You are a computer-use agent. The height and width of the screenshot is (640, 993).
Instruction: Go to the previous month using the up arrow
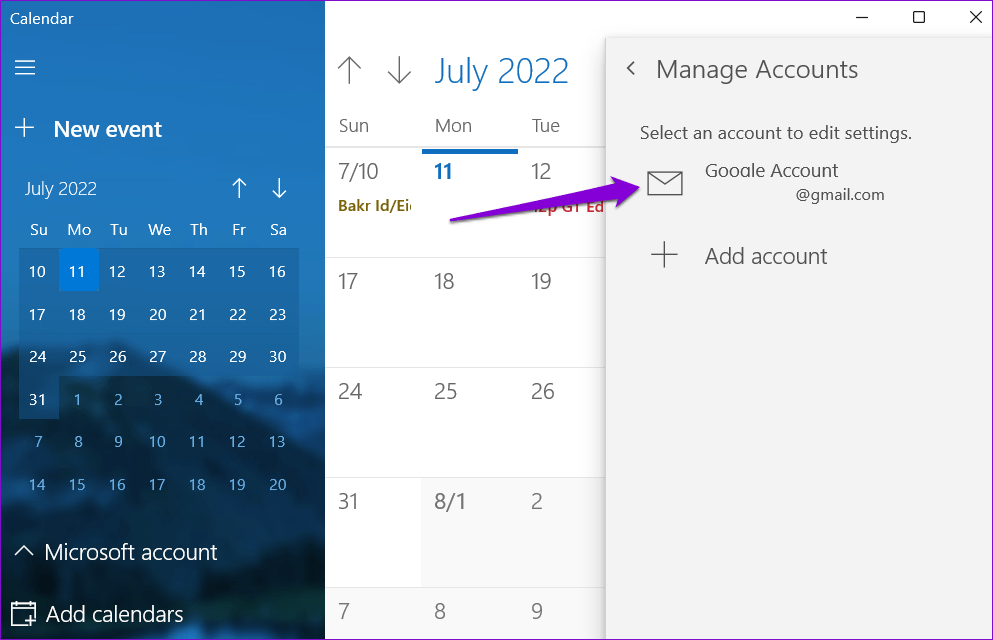point(349,70)
